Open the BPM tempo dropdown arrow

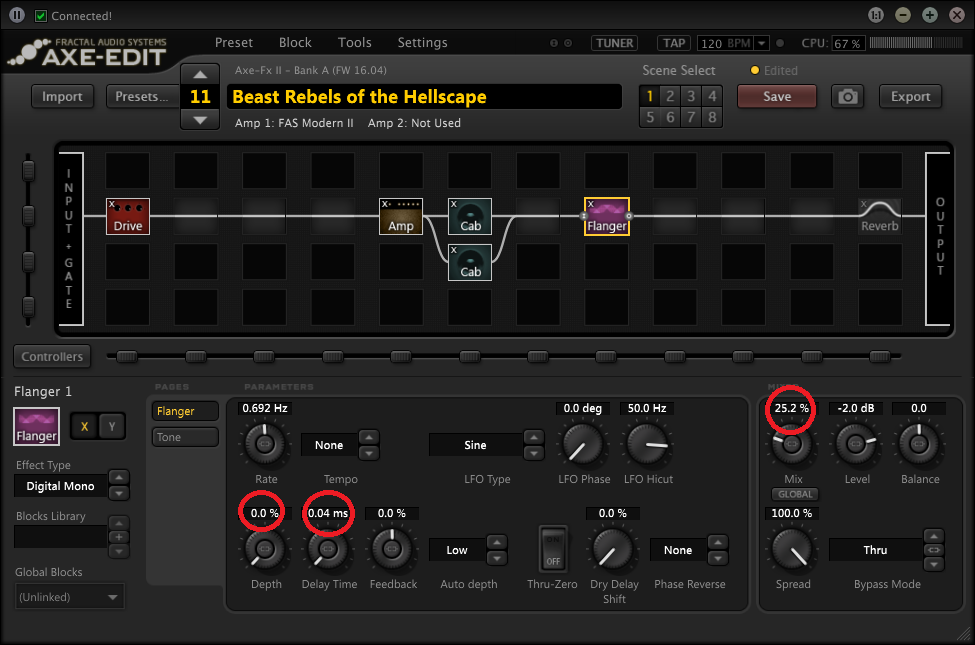(762, 44)
